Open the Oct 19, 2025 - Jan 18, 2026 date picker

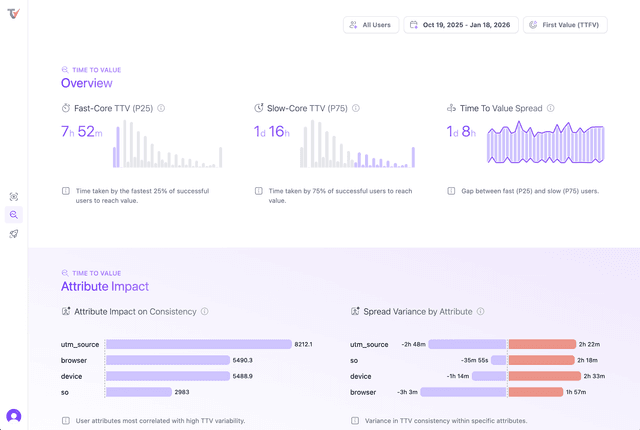[460, 24]
